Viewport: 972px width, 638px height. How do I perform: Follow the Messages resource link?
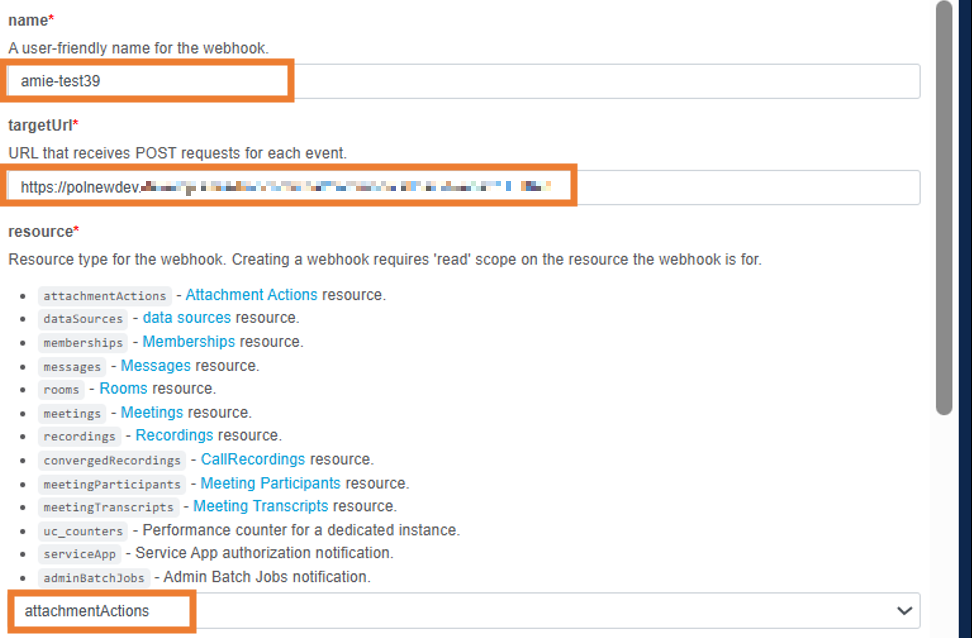tap(156, 366)
